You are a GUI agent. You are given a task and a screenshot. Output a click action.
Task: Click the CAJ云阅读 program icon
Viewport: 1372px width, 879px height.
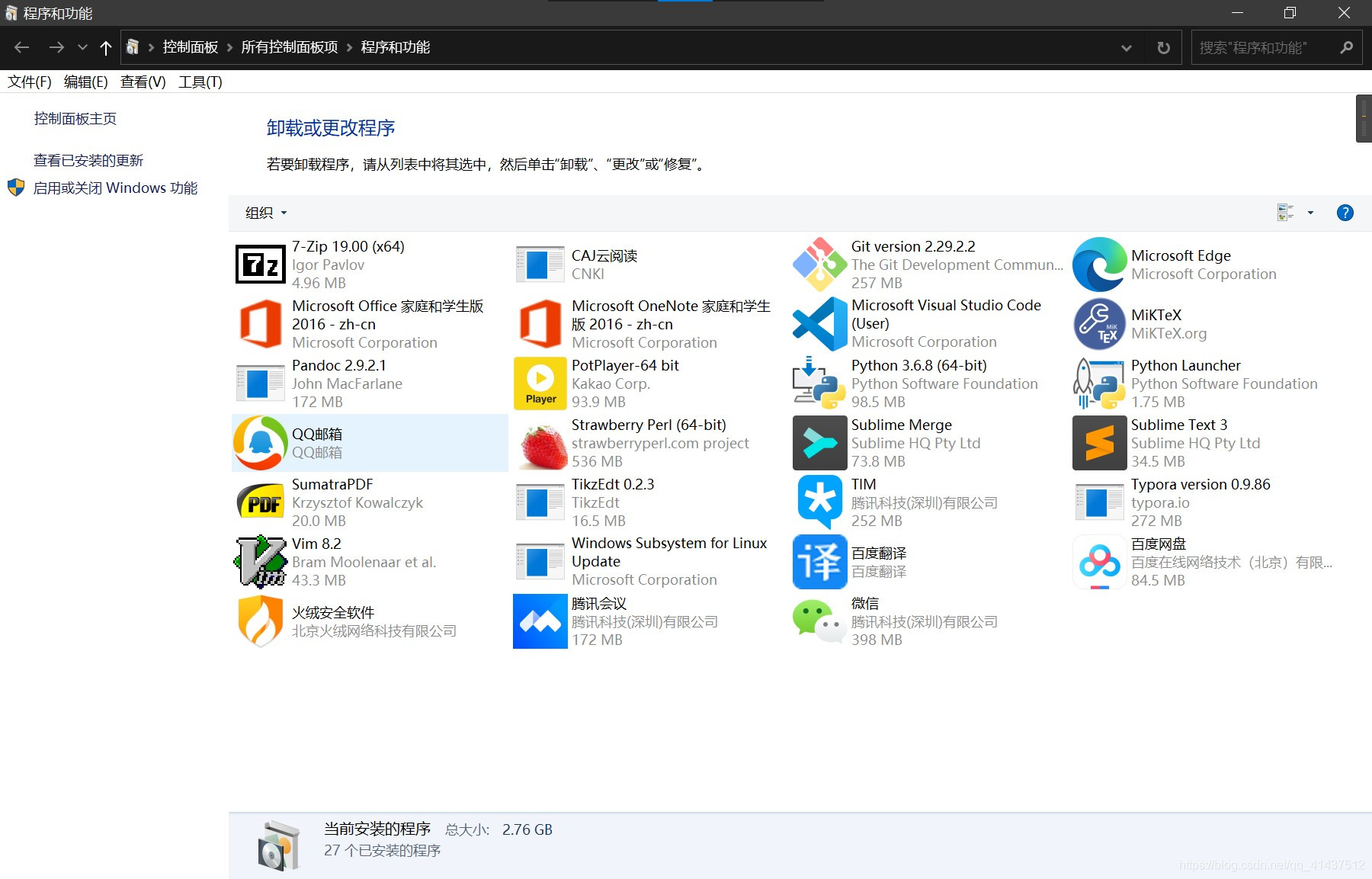(x=540, y=265)
